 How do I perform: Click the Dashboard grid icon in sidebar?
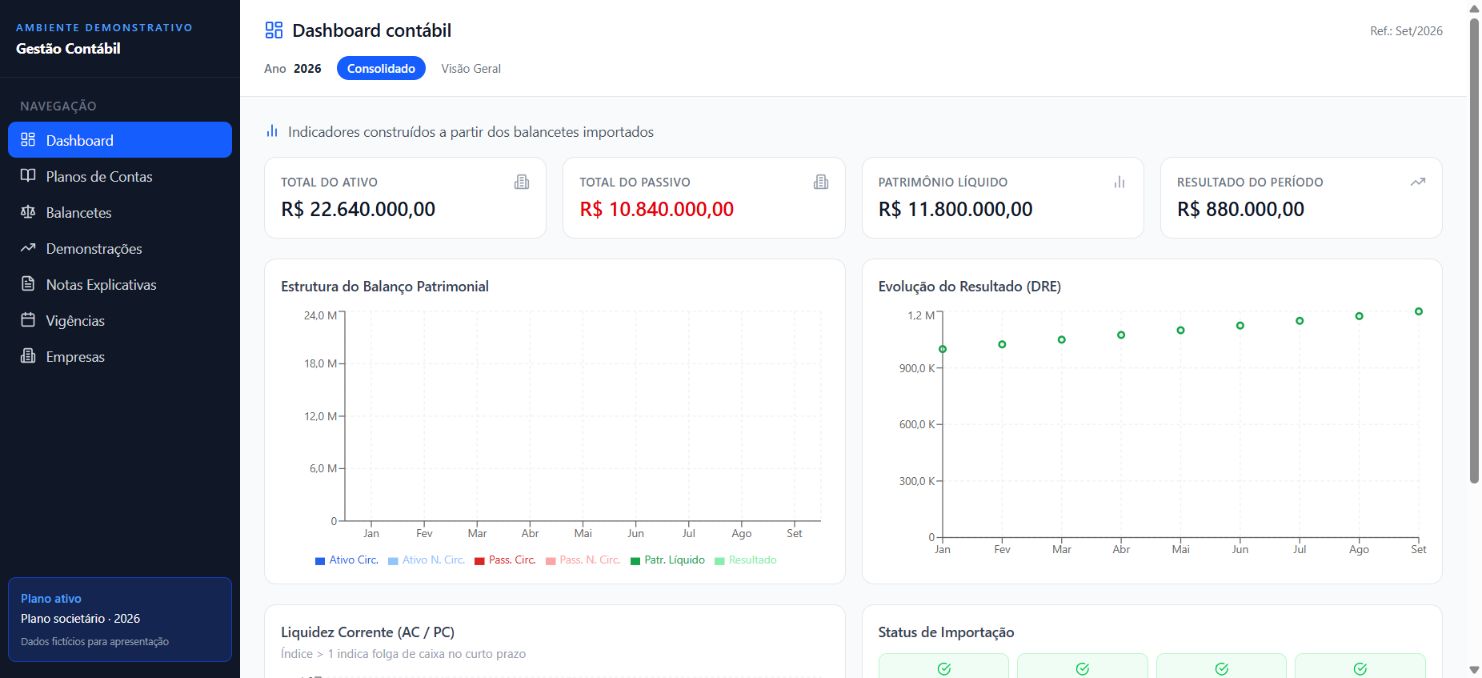pyautogui.click(x=28, y=140)
